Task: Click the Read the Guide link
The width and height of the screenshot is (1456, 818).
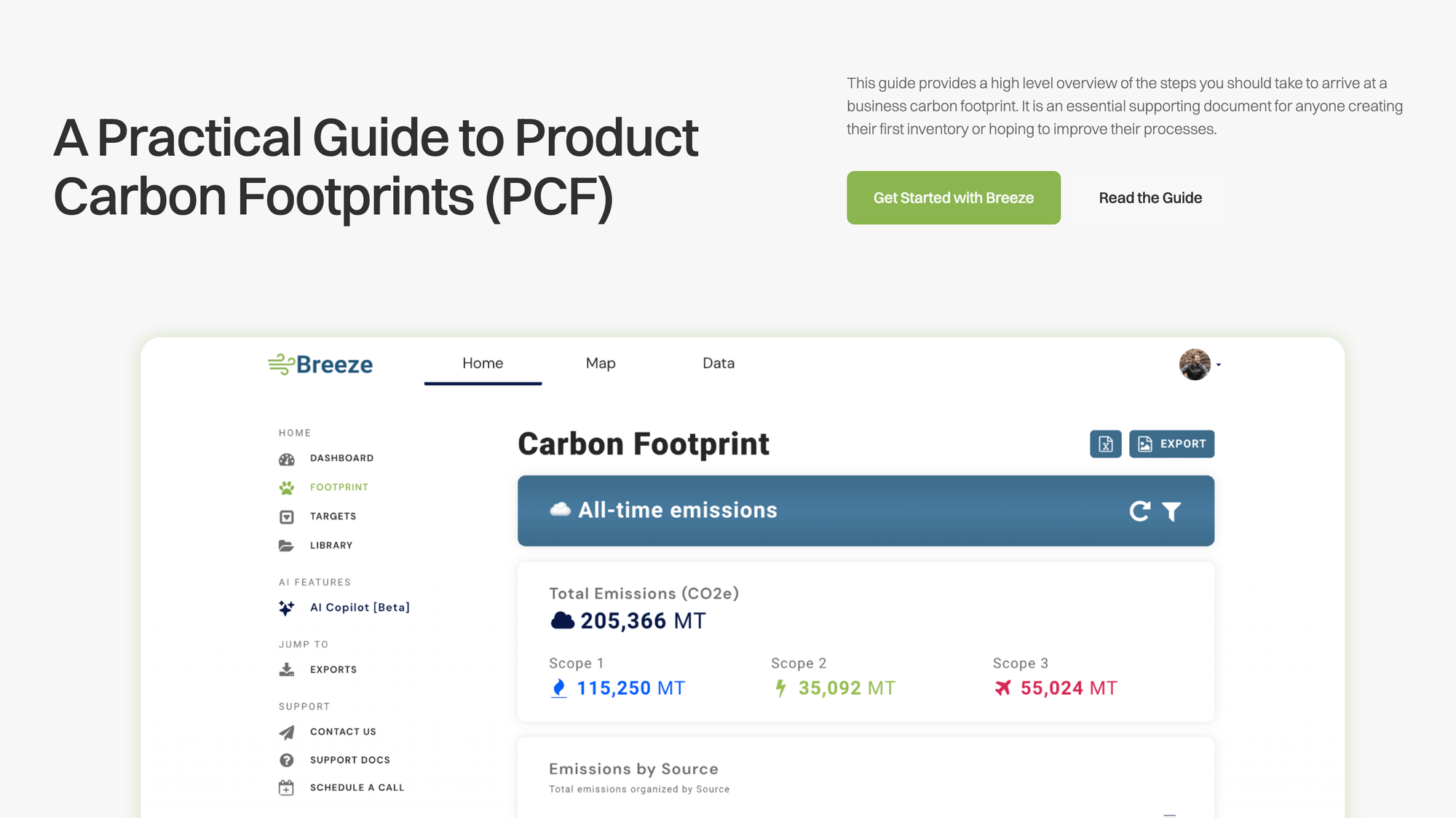Action: click(x=1150, y=197)
